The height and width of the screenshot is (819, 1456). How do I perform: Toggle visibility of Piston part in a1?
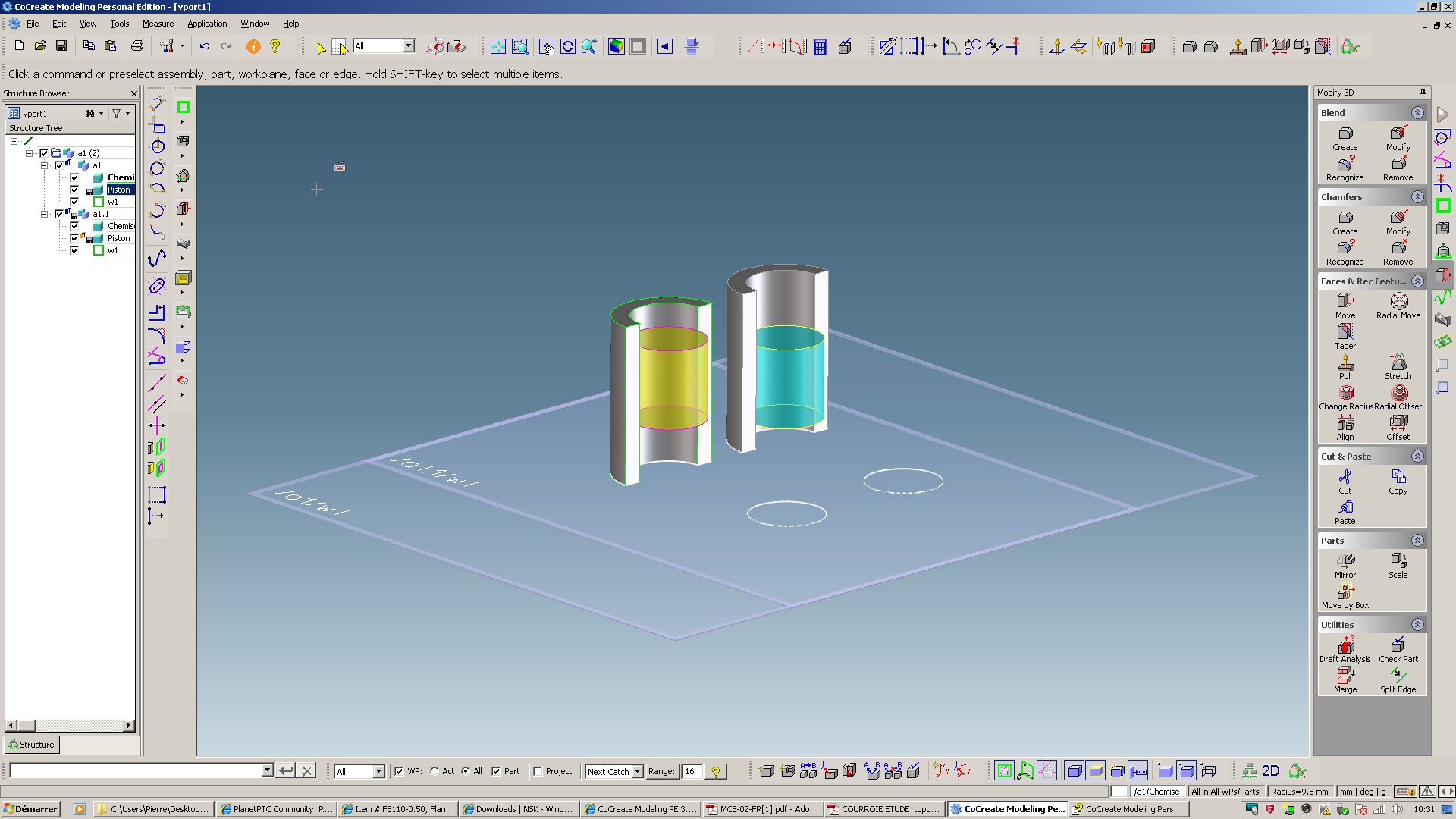[74, 189]
